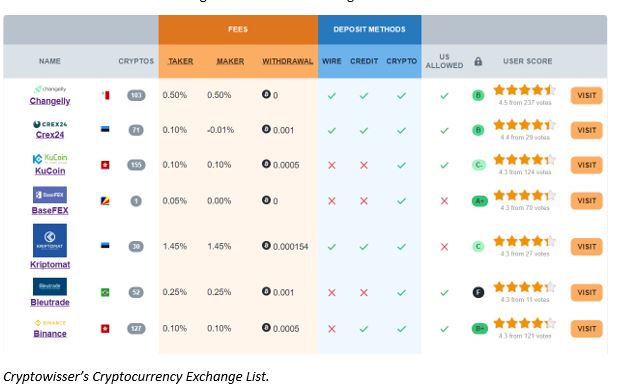Click the 155 cryptos badge for KuCoin
Screen dimensions: 621x390
point(136,165)
